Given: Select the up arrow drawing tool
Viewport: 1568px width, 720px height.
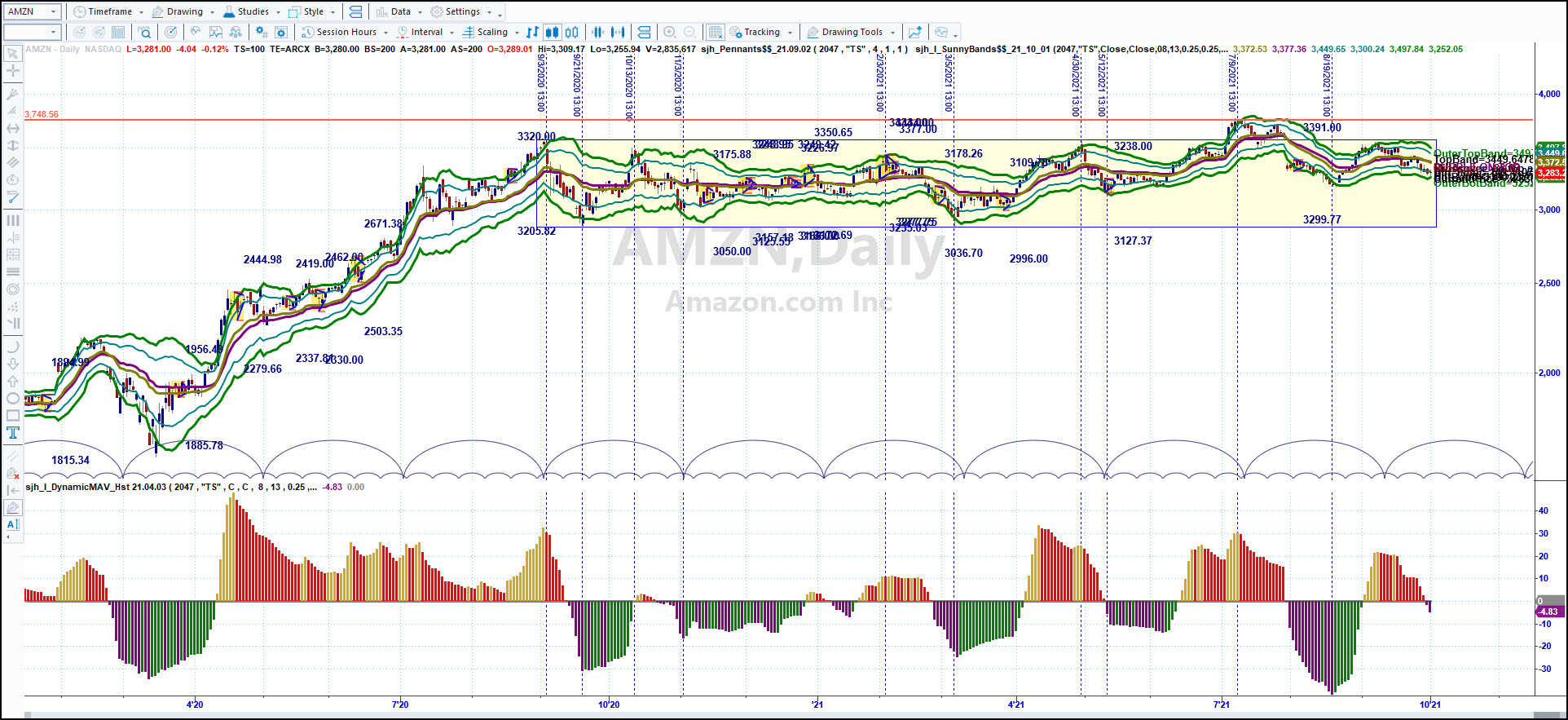Looking at the screenshot, I should pos(13,381).
